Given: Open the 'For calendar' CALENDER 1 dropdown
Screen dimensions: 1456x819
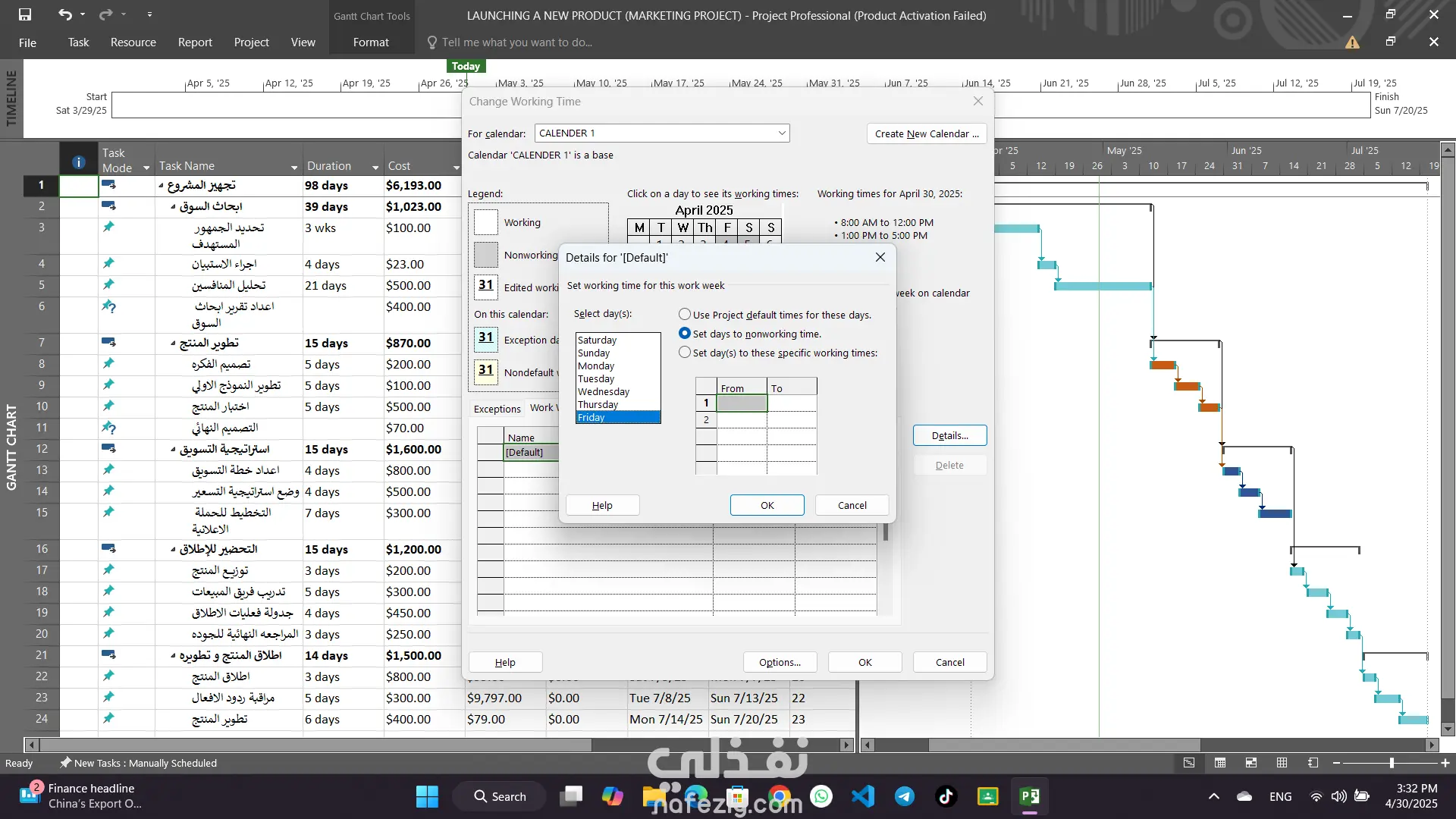Looking at the screenshot, I should (x=781, y=133).
